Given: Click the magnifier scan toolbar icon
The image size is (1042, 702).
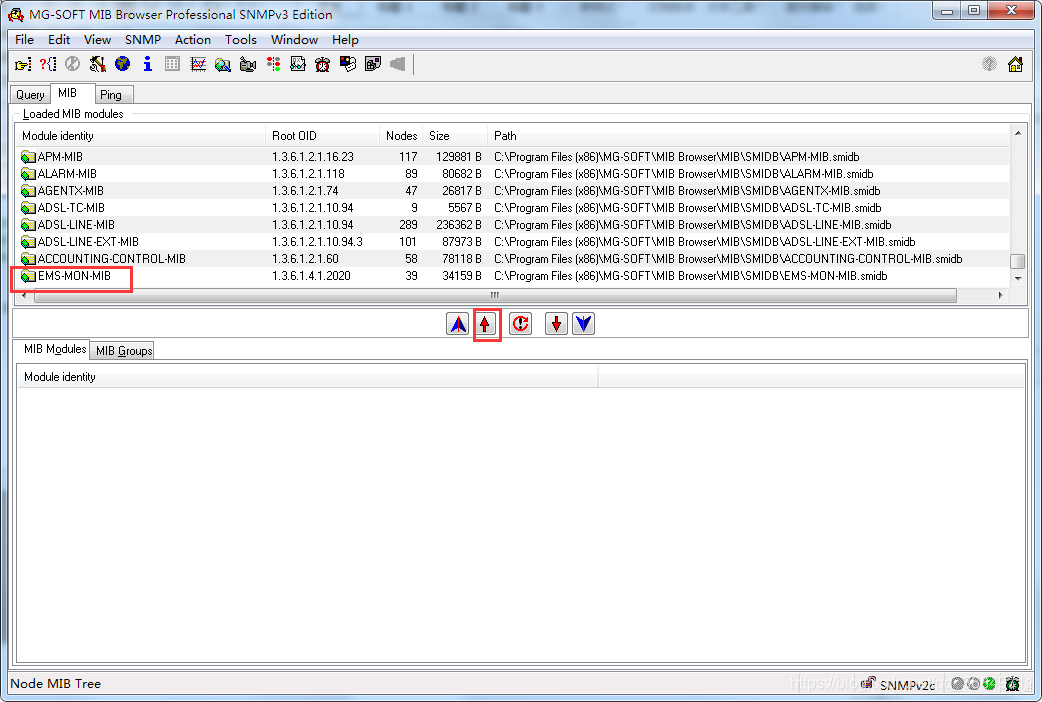Looking at the screenshot, I should click(223, 64).
